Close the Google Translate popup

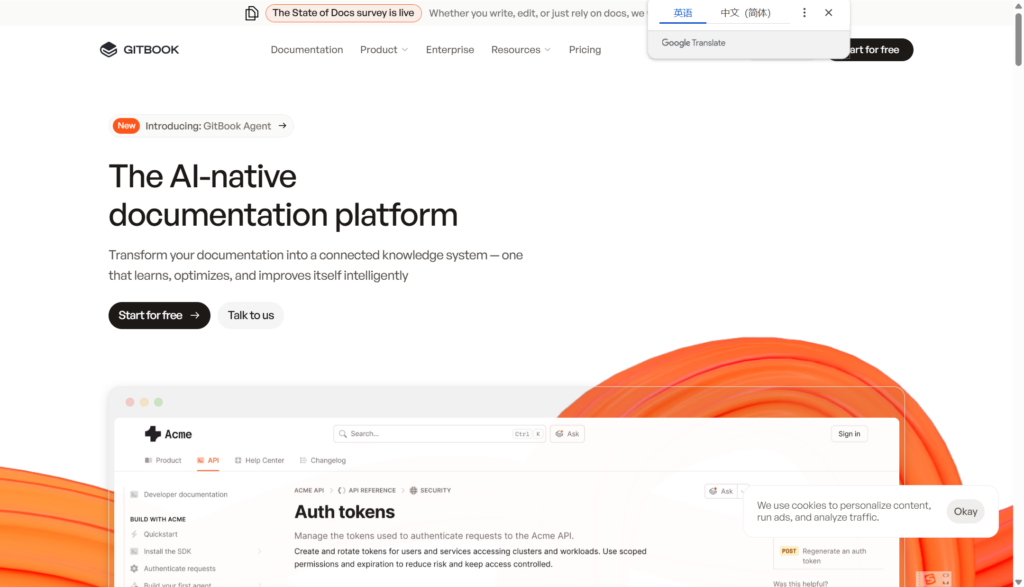(x=828, y=13)
